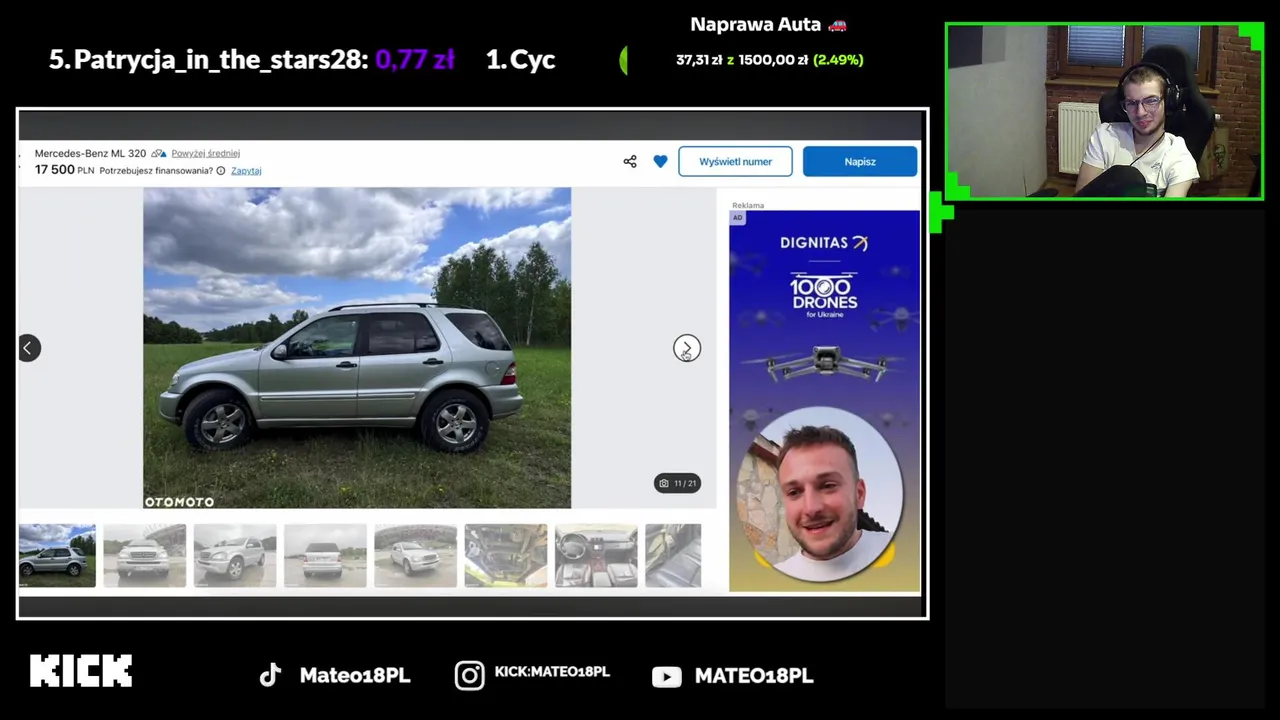
Task: Select the third thumbnail of the car
Action: (x=235, y=555)
